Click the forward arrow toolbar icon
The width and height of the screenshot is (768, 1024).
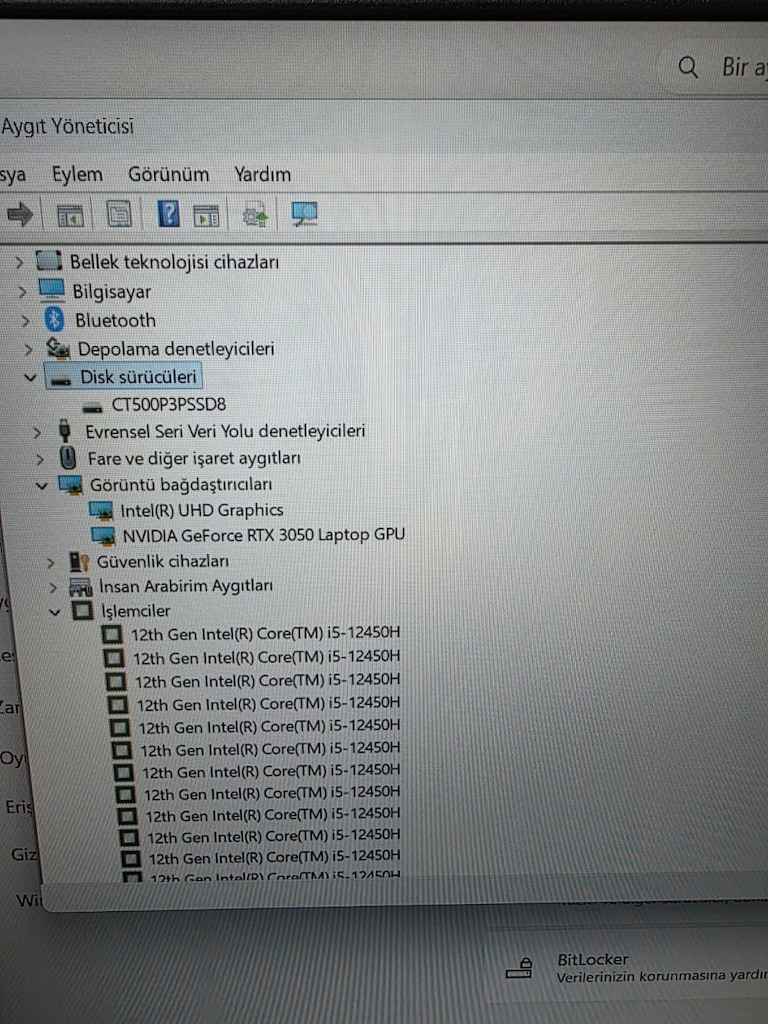click(20, 214)
